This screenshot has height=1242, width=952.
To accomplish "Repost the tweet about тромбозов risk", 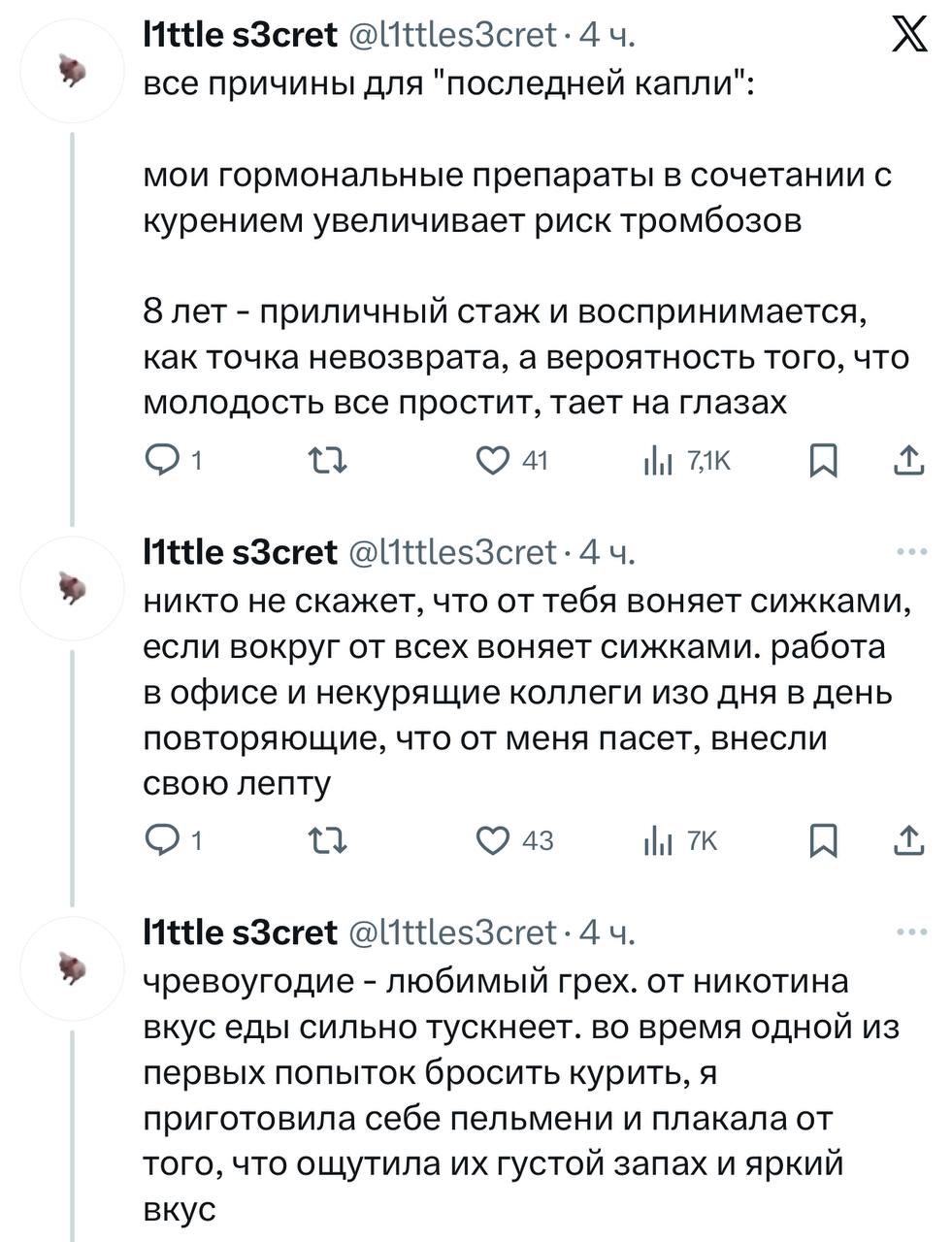I will click(x=329, y=461).
